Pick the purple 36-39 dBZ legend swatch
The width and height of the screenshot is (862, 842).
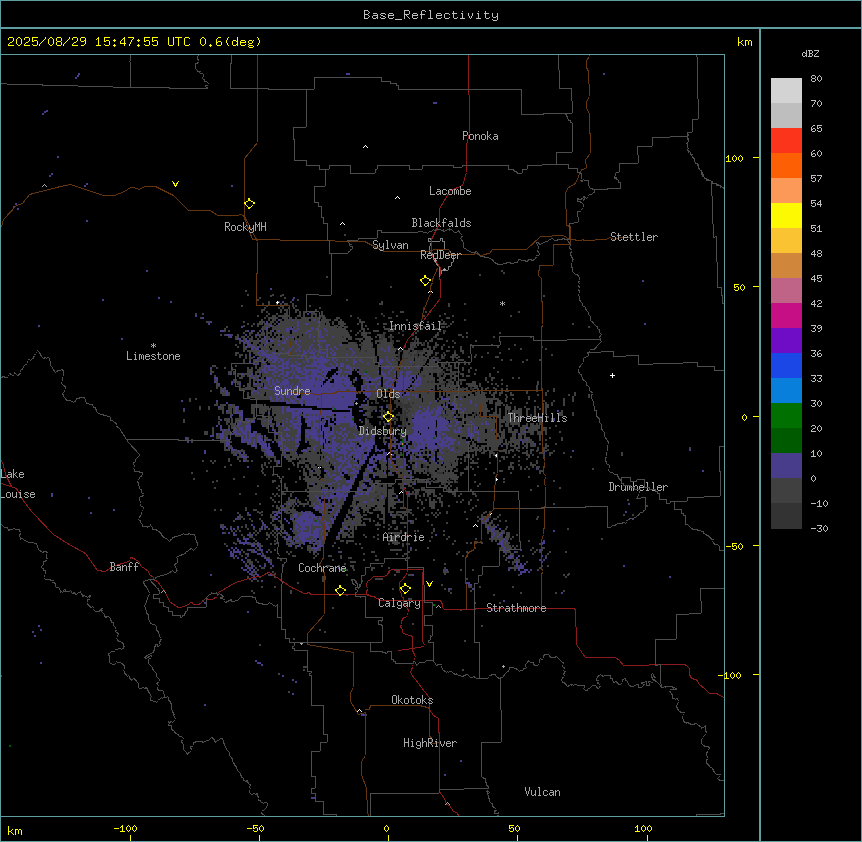coord(786,340)
